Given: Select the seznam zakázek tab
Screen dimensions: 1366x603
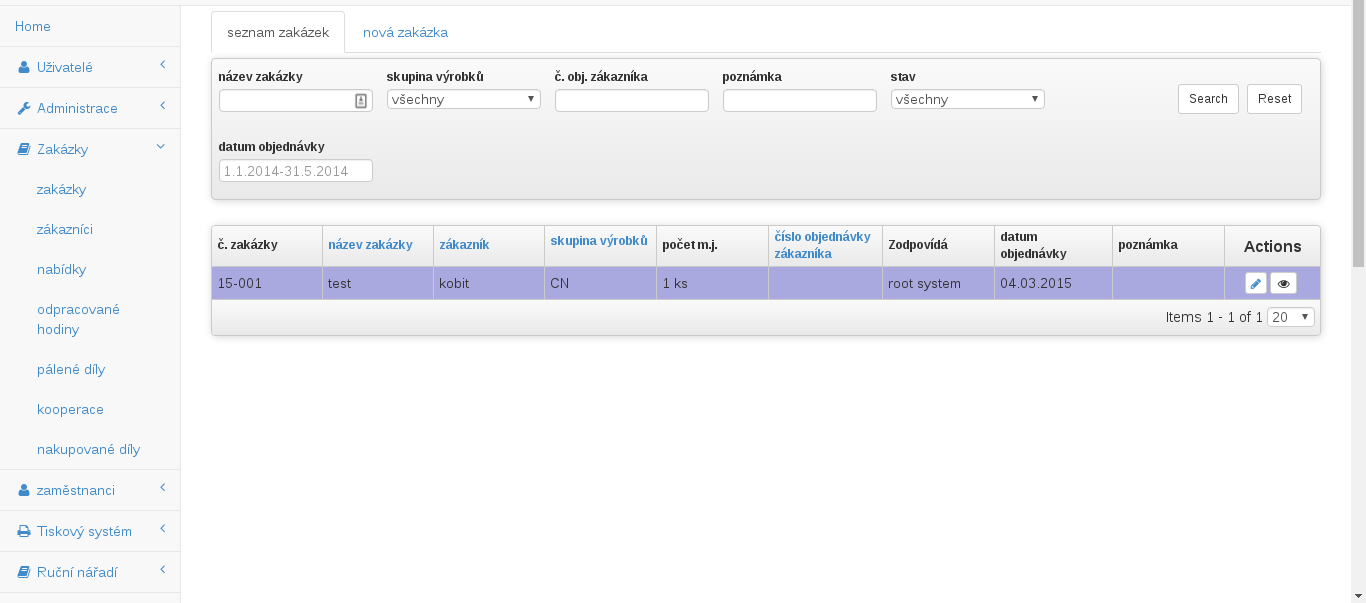Looking at the screenshot, I should click(x=278, y=33).
